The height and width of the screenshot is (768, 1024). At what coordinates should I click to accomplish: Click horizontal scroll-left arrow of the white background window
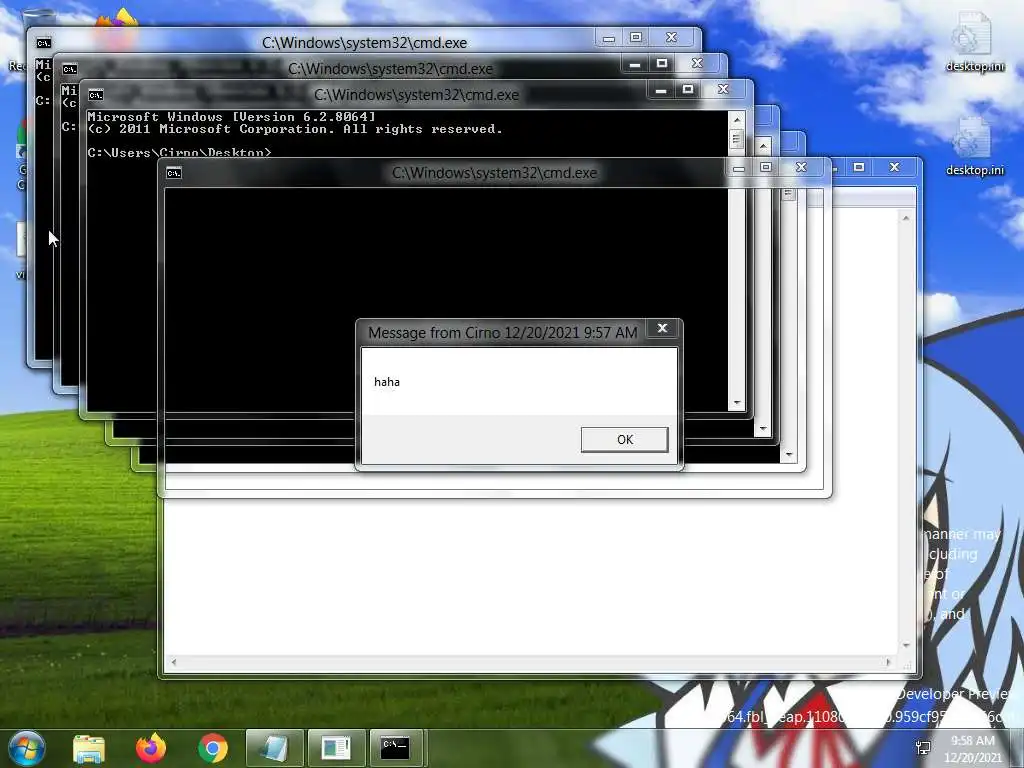pyautogui.click(x=174, y=662)
